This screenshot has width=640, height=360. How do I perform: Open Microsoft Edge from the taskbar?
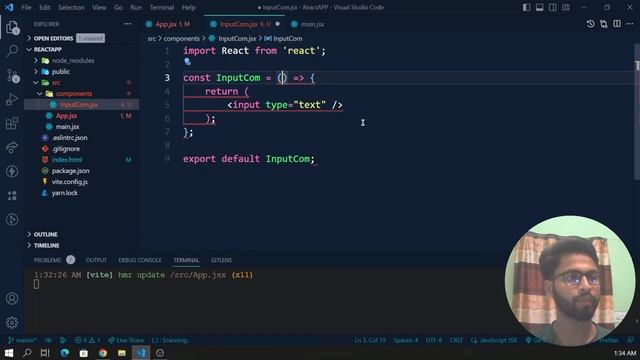point(64,353)
